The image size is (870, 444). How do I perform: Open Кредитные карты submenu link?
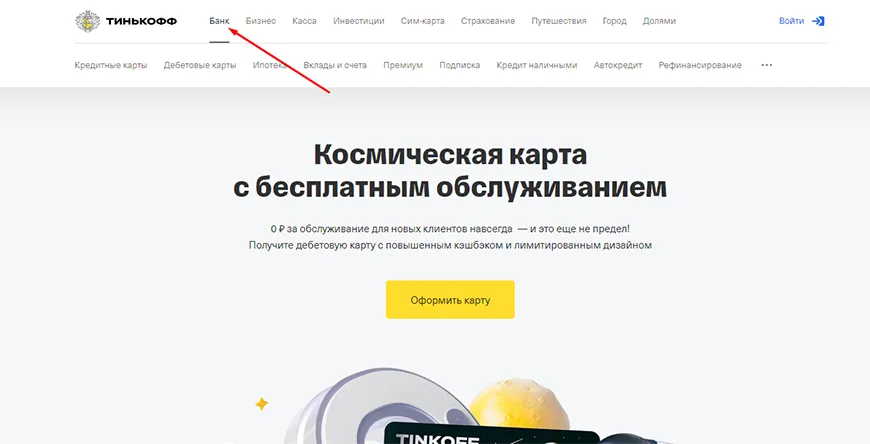click(111, 65)
